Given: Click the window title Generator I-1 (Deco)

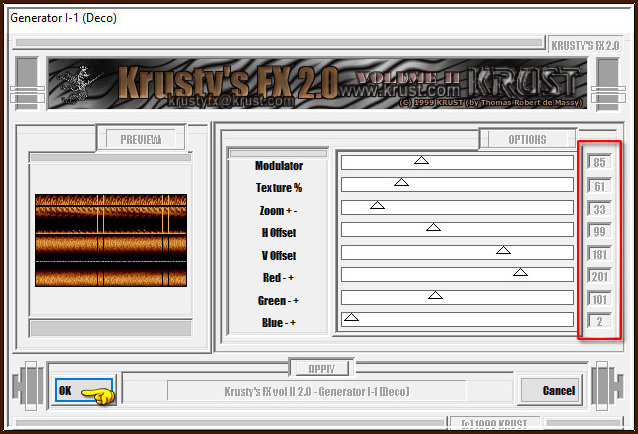Looking at the screenshot, I should (63, 18).
